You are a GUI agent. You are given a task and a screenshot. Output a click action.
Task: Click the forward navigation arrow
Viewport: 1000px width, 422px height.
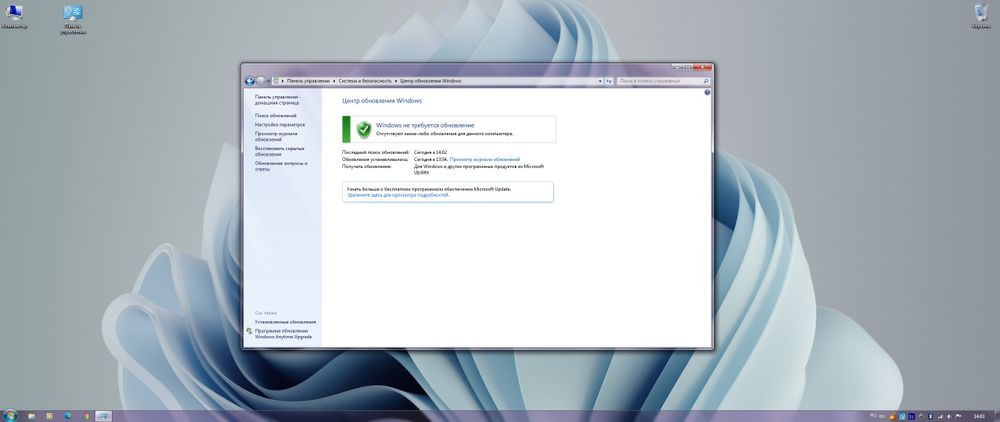(260, 81)
